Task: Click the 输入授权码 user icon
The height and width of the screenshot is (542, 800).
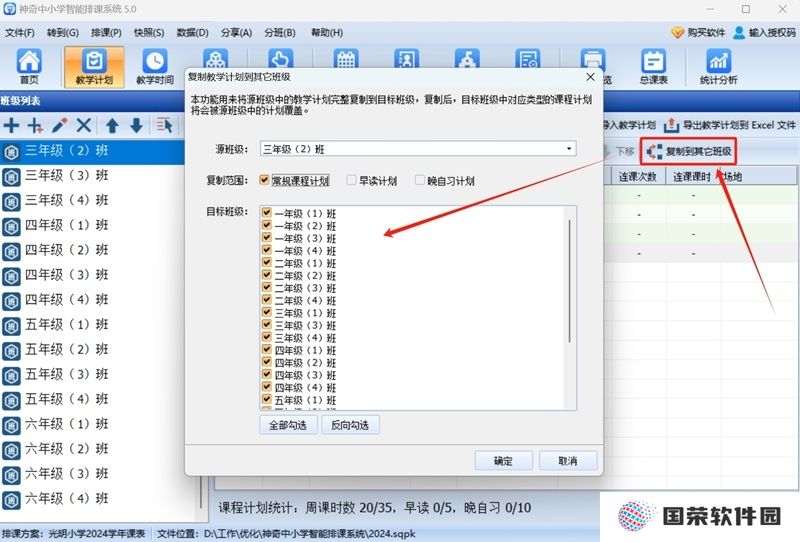Action: click(x=739, y=33)
